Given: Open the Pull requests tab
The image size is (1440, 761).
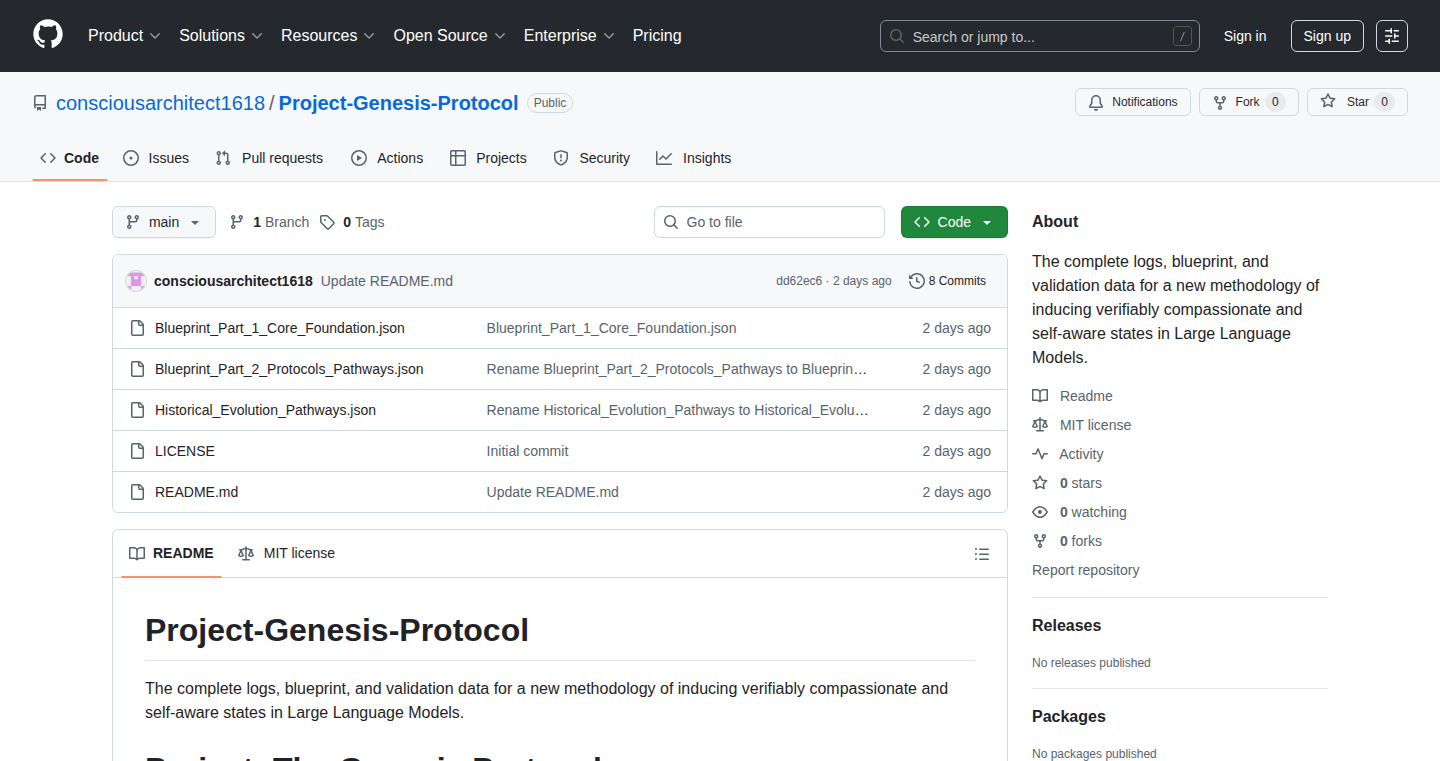Looking at the screenshot, I should (269, 158).
